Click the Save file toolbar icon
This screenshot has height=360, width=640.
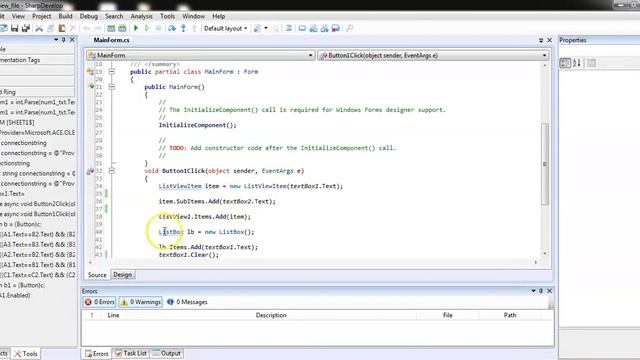15,28
